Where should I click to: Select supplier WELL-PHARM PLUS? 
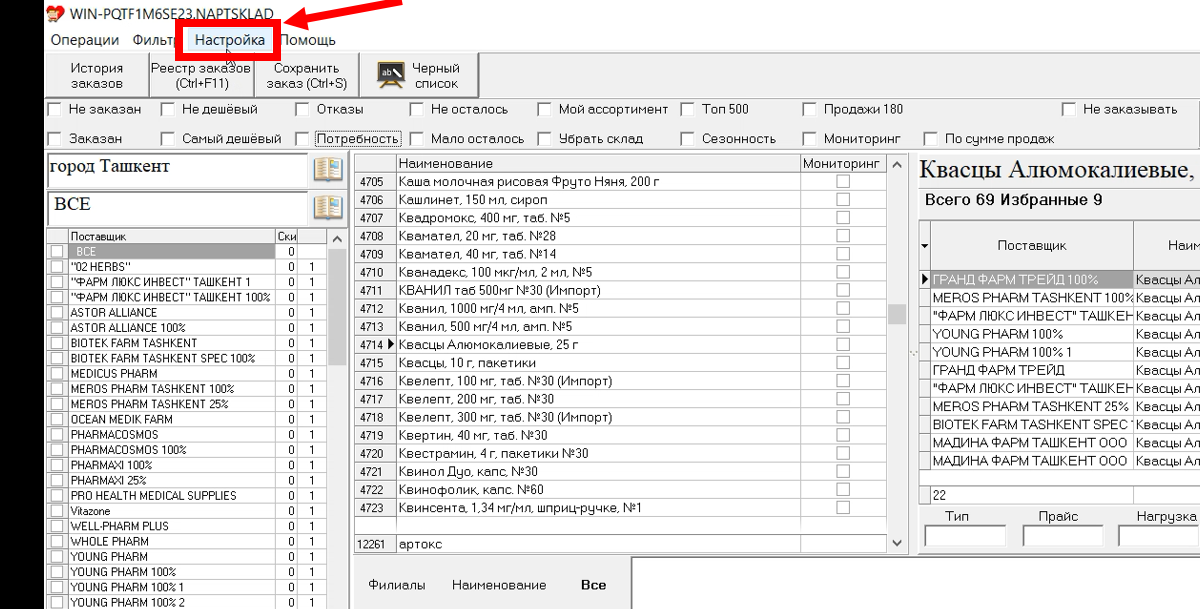(171, 526)
